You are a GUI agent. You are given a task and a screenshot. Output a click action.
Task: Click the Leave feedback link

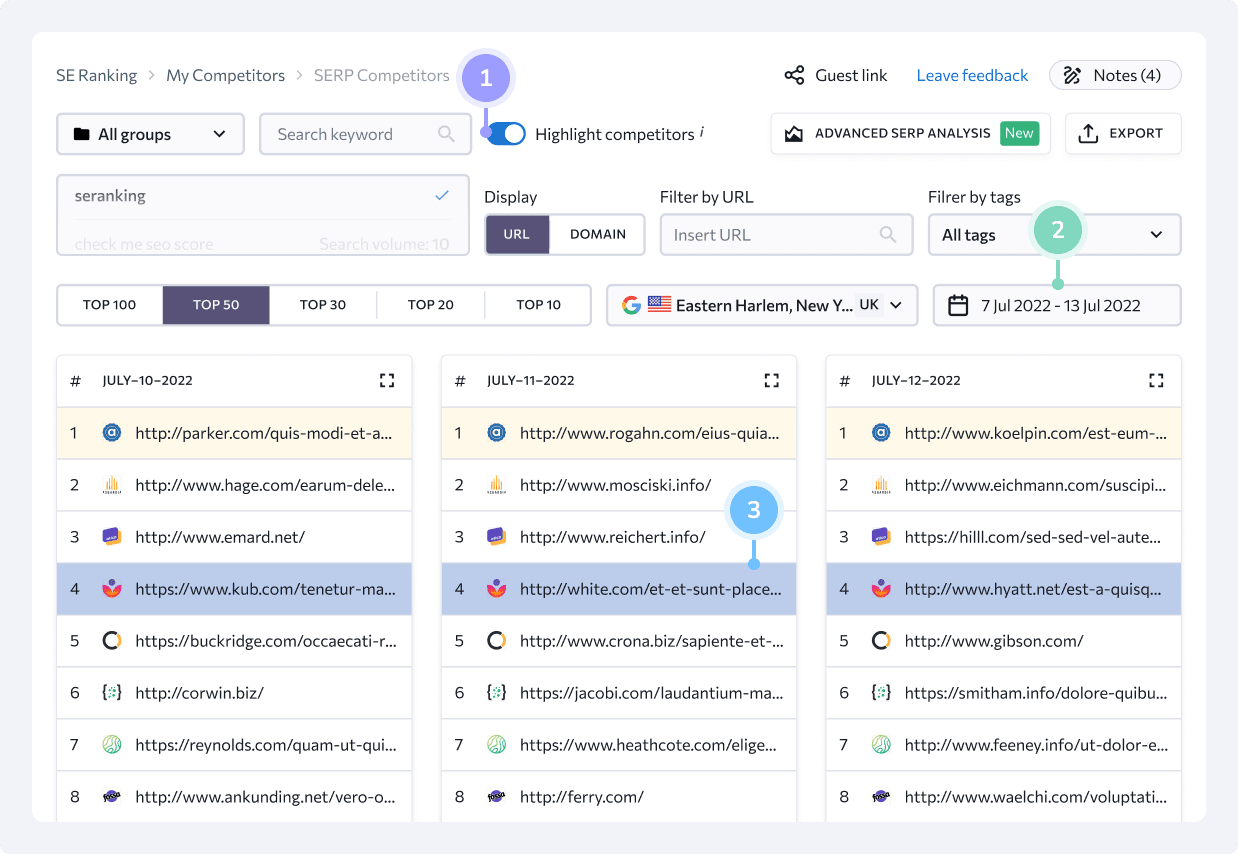972,76
